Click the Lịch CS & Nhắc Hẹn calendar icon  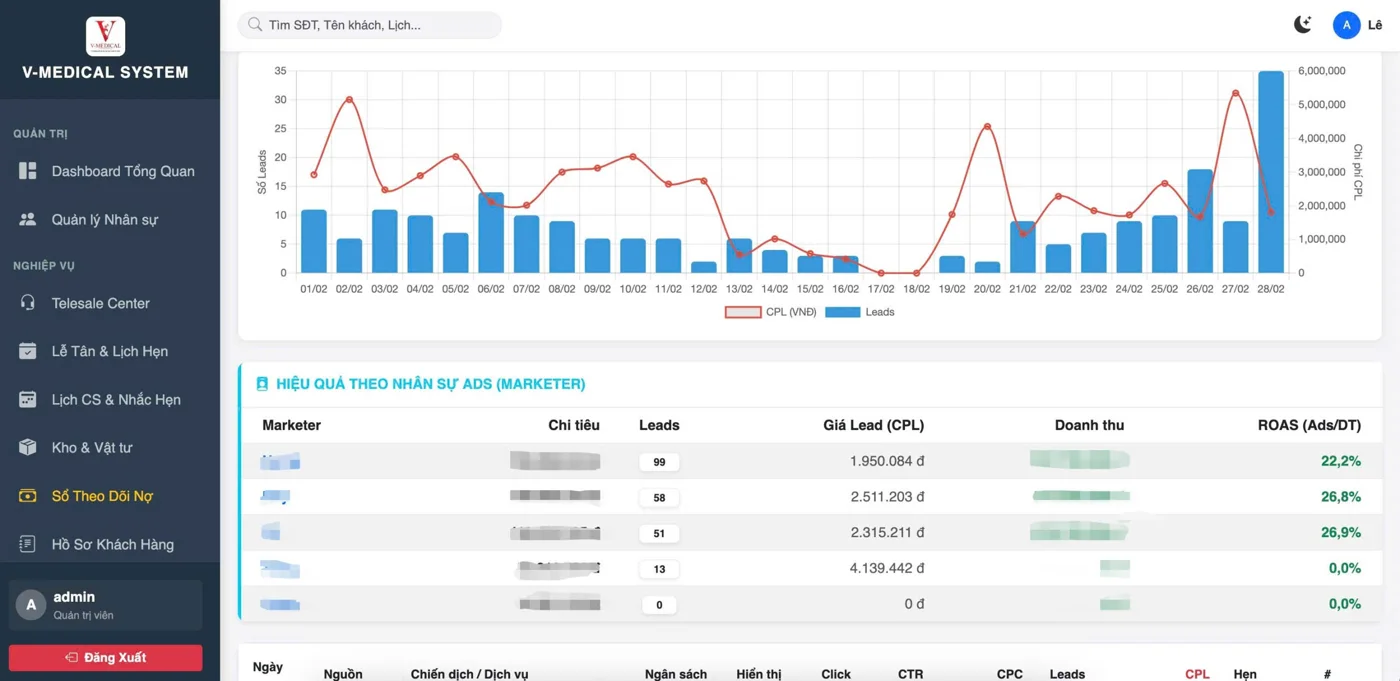tap(28, 399)
